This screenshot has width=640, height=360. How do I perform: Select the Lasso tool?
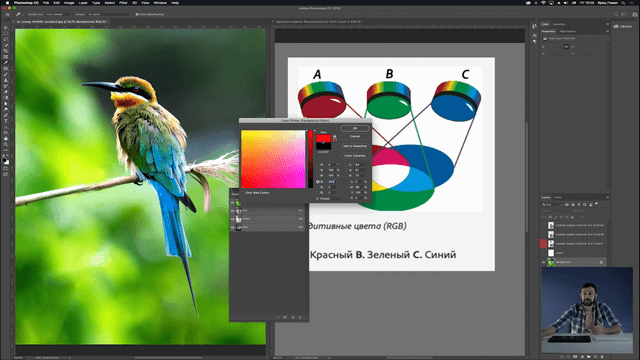[6, 40]
